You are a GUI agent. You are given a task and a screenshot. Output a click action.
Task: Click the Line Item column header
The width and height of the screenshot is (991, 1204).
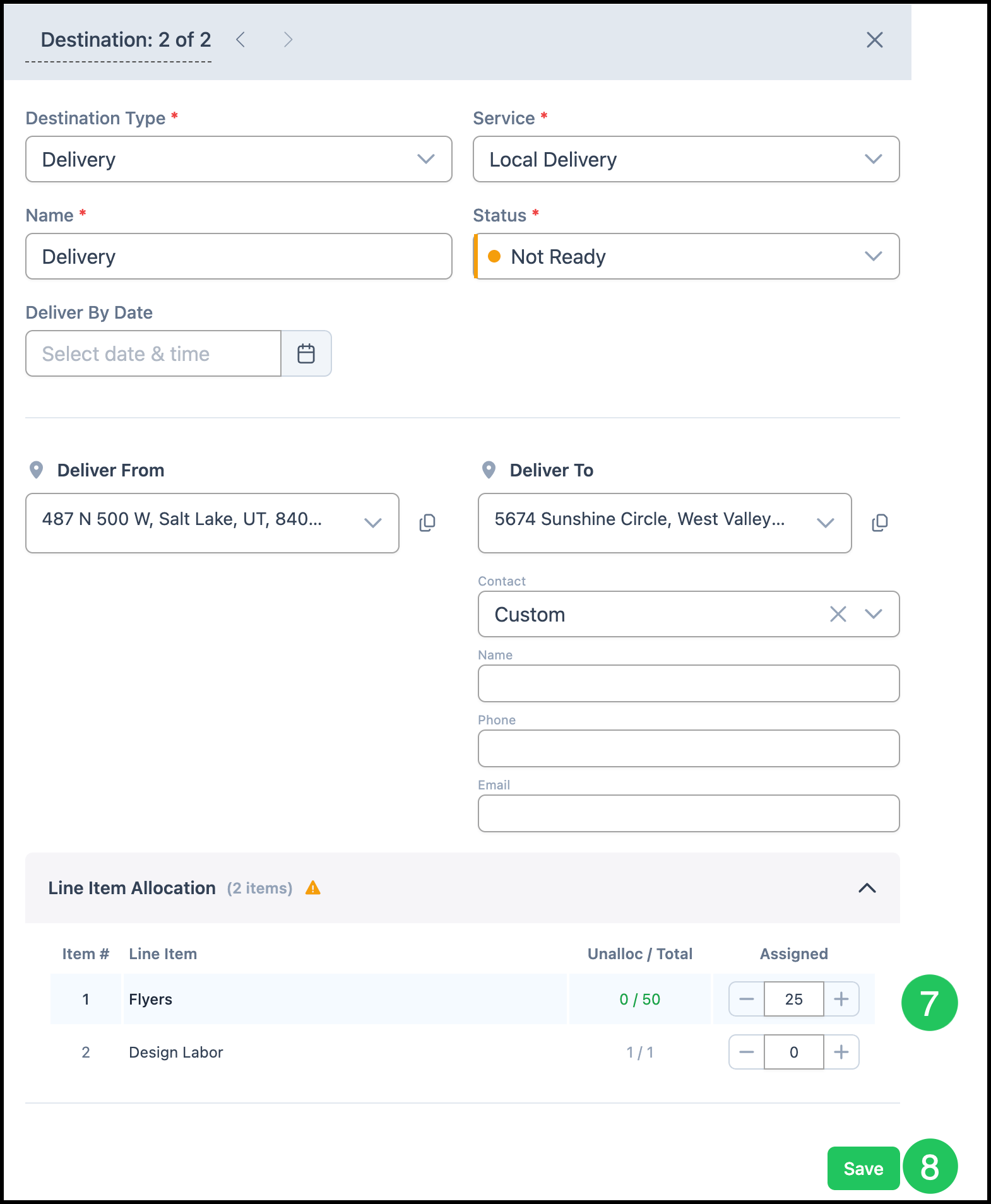click(x=163, y=953)
